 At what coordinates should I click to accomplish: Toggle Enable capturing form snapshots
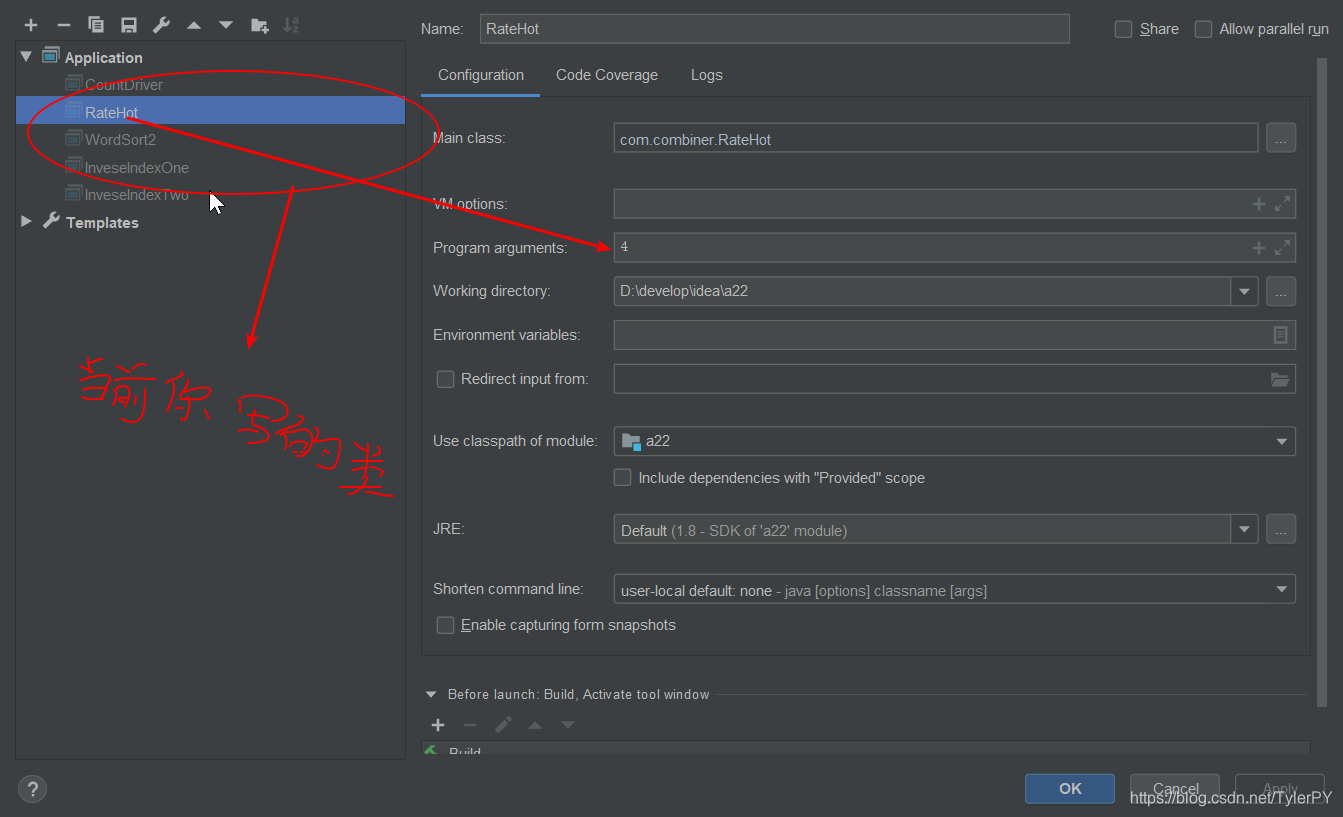pyautogui.click(x=446, y=625)
